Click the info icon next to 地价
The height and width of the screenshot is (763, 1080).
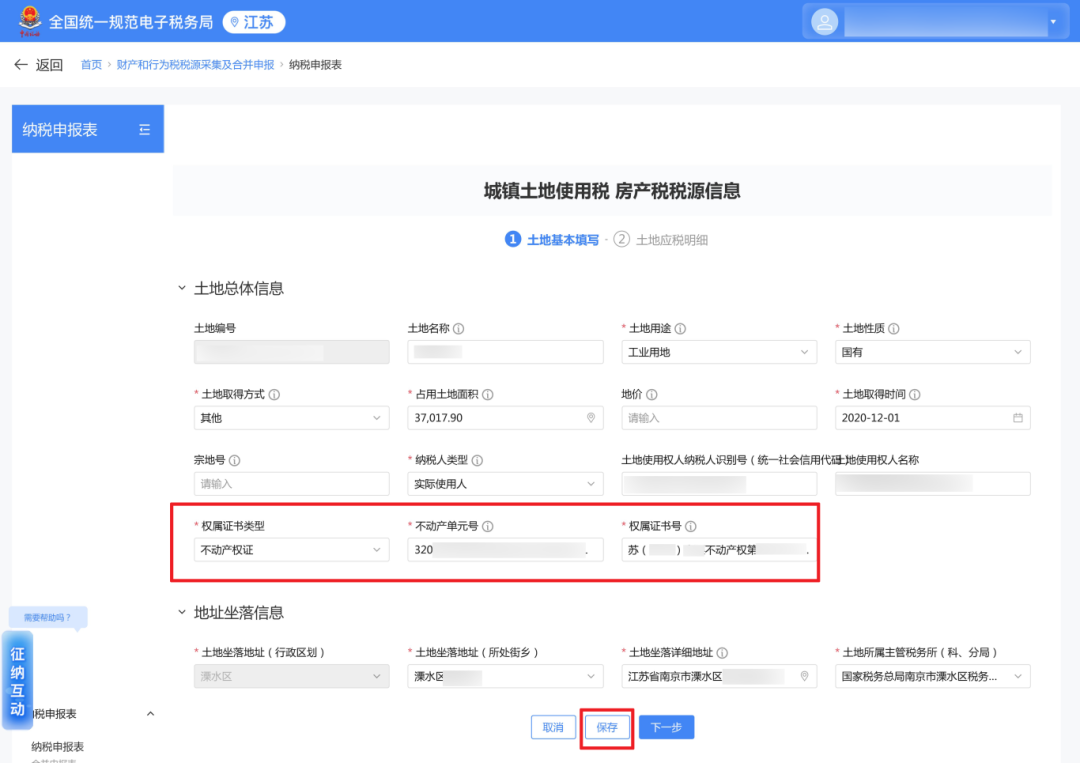click(652, 395)
